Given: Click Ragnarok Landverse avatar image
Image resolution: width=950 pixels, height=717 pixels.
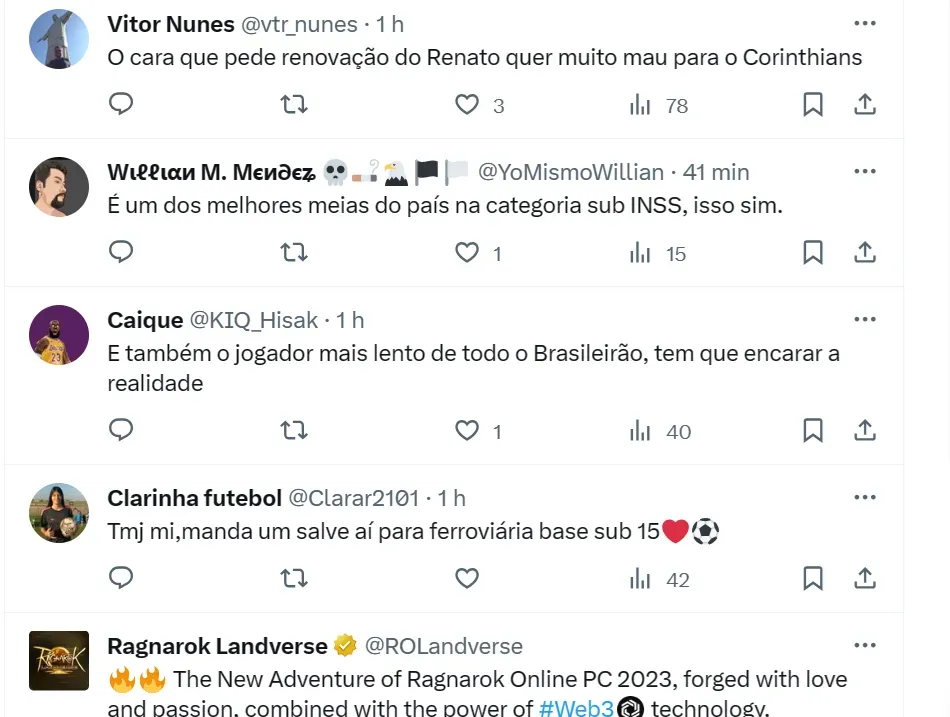Looking at the screenshot, I should pos(59,660).
